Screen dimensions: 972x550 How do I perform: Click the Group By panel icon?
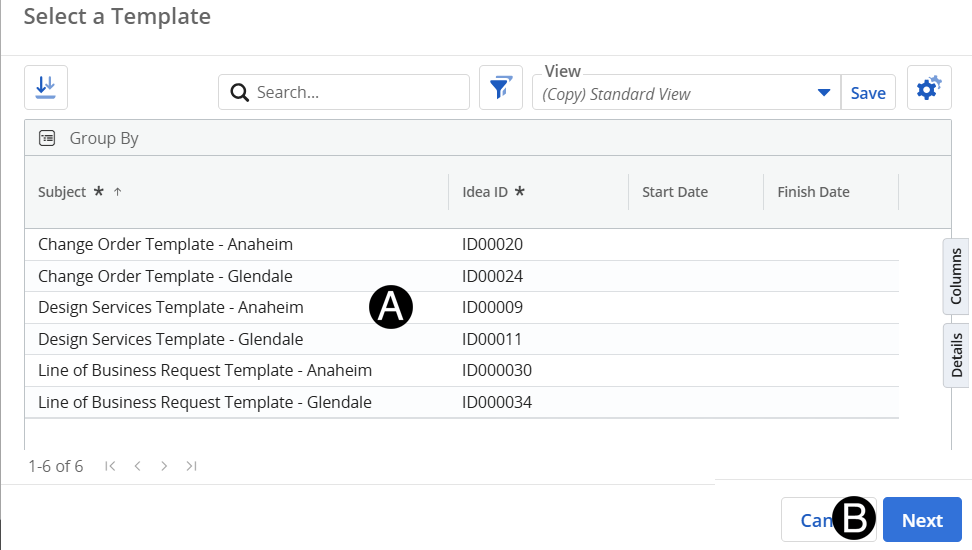coord(47,139)
